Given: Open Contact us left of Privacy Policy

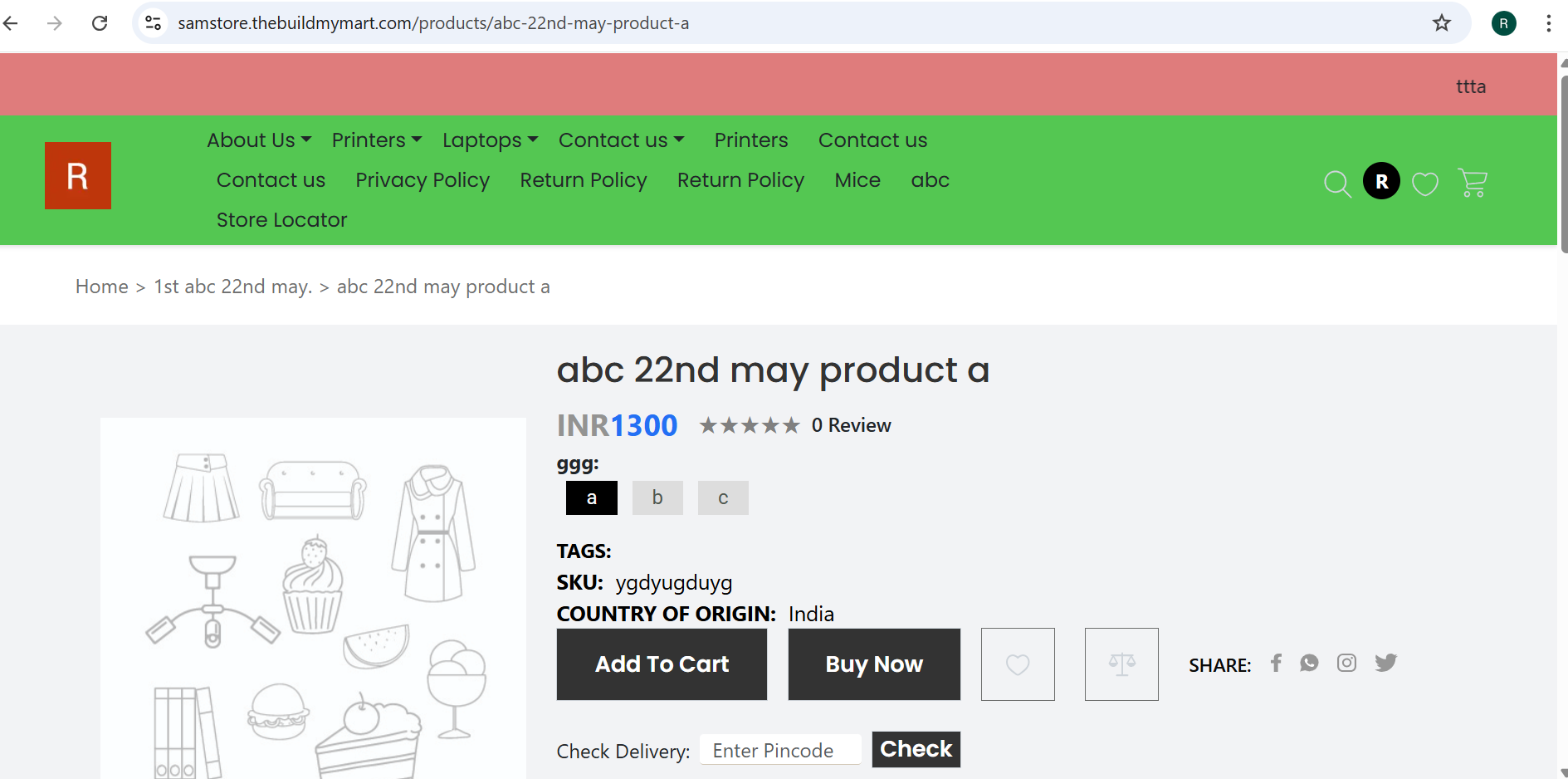Looking at the screenshot, I should pyautogui.click(x=271, y=180).
